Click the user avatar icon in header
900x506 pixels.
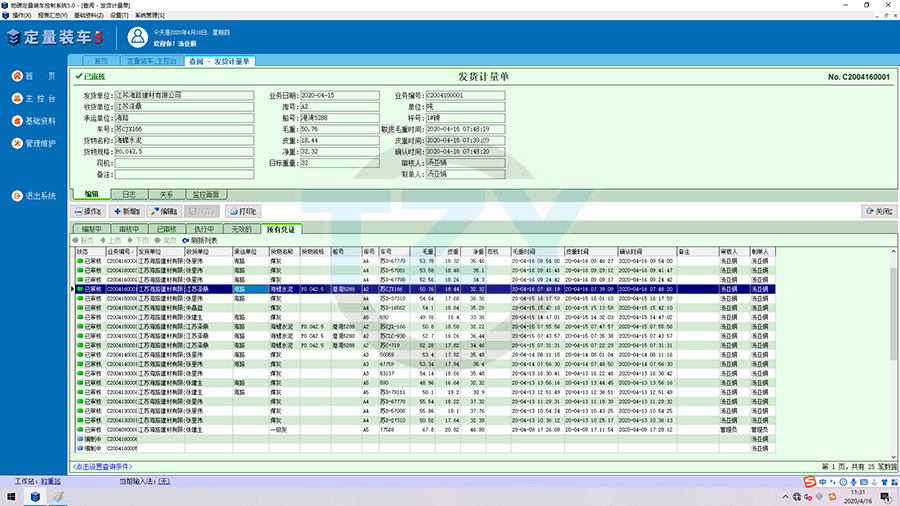tap(138, 37)
